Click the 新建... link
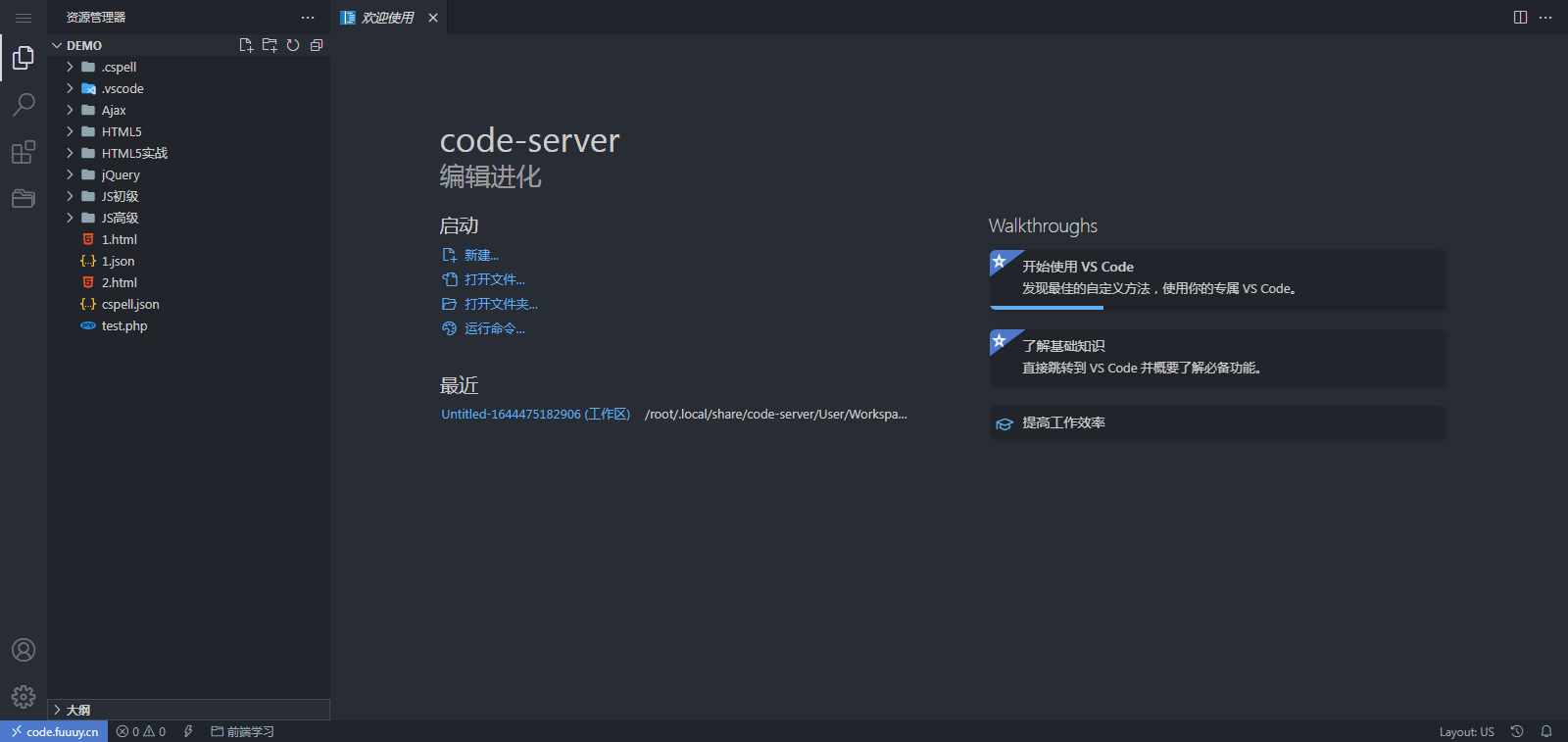The height and width of the screenshot is (742, 1568). tap(471, 255)
